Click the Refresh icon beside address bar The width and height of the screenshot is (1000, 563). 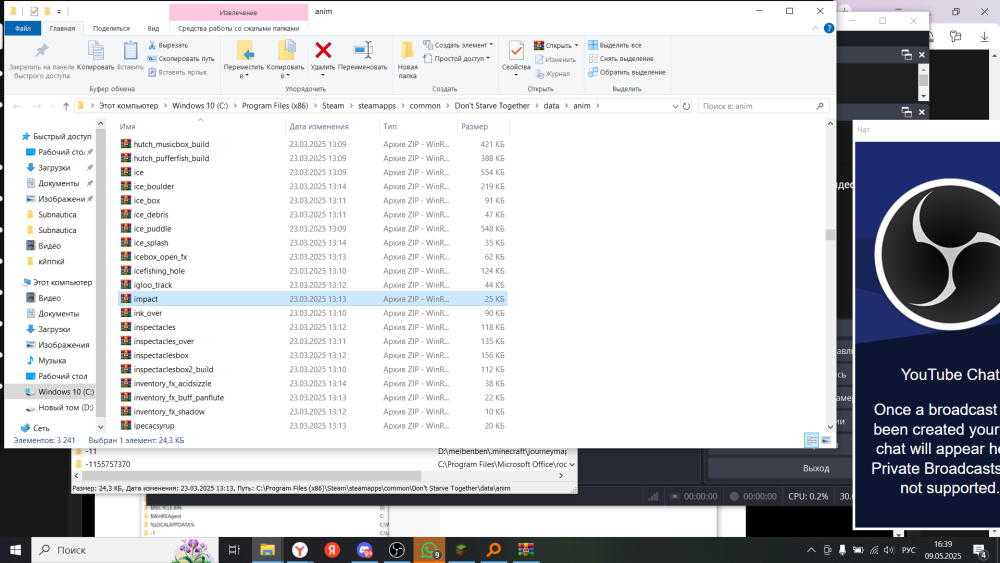tap(686, 106)
